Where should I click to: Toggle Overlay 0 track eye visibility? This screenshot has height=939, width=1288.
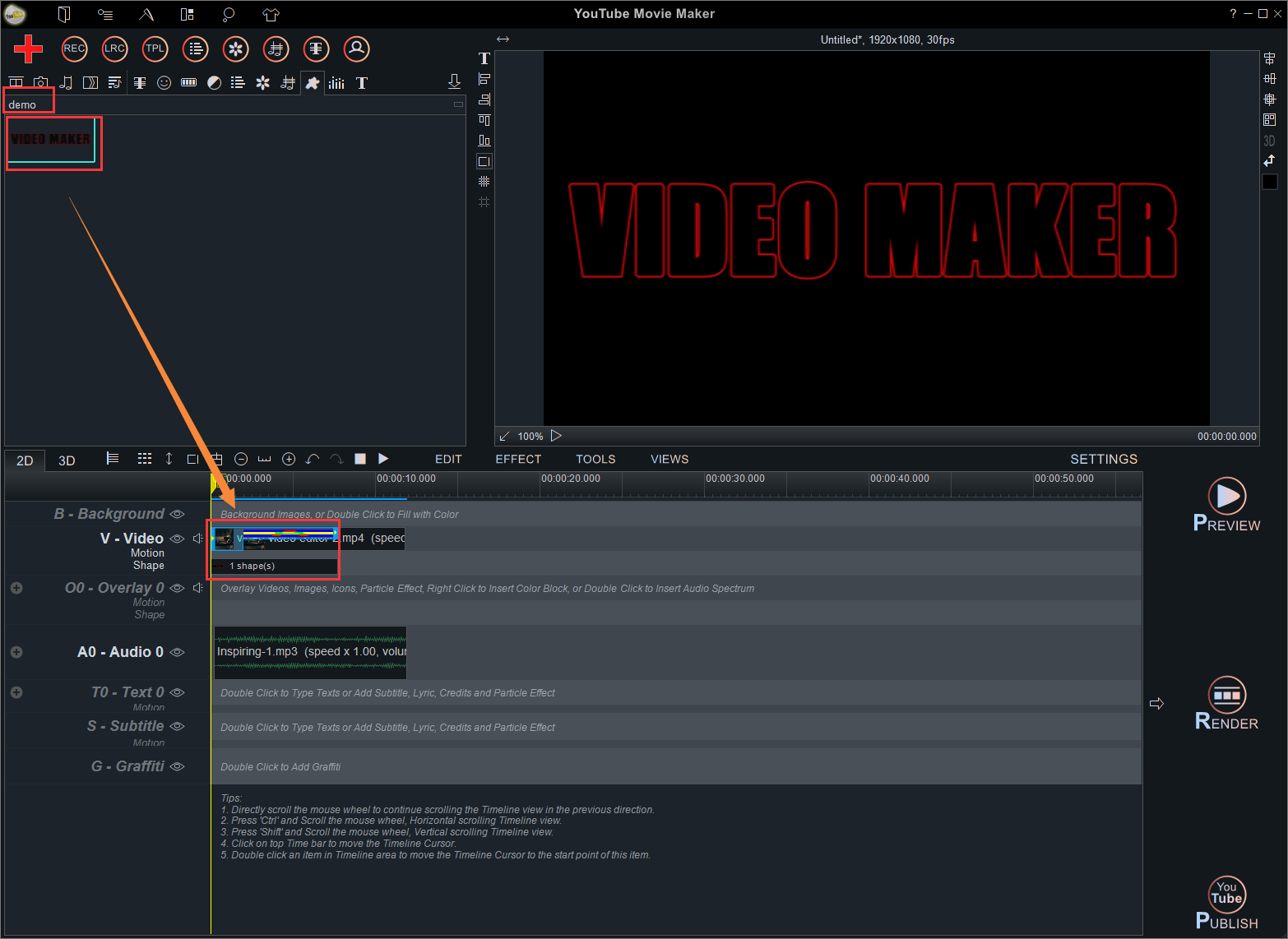tap(177, 588)
